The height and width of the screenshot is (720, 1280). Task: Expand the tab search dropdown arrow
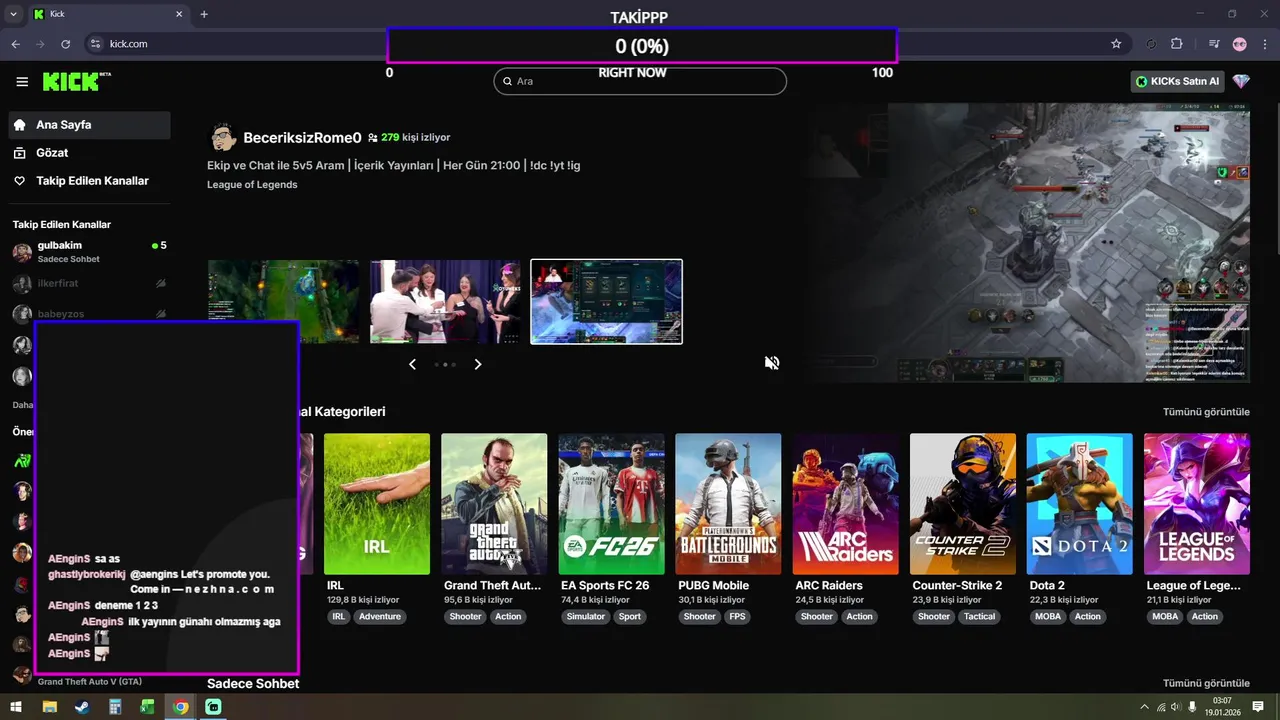tap(13, 14)
